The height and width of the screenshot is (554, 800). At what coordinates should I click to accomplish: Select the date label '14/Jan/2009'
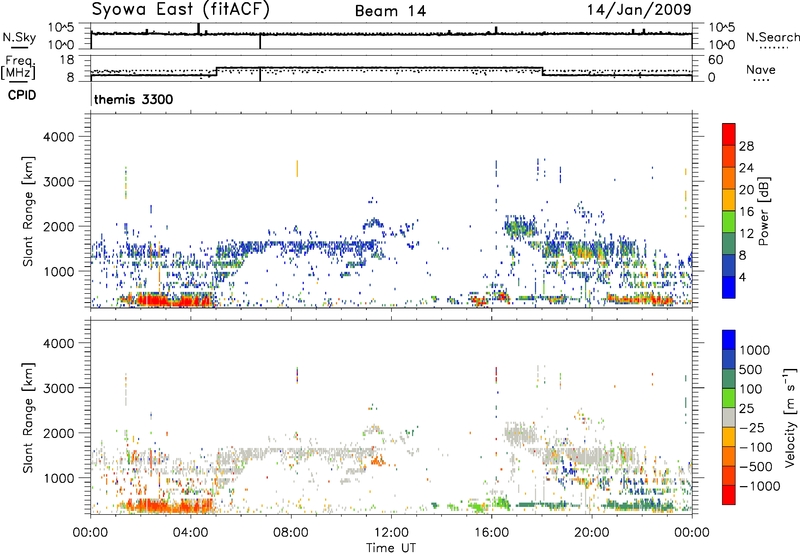(639, 10)
